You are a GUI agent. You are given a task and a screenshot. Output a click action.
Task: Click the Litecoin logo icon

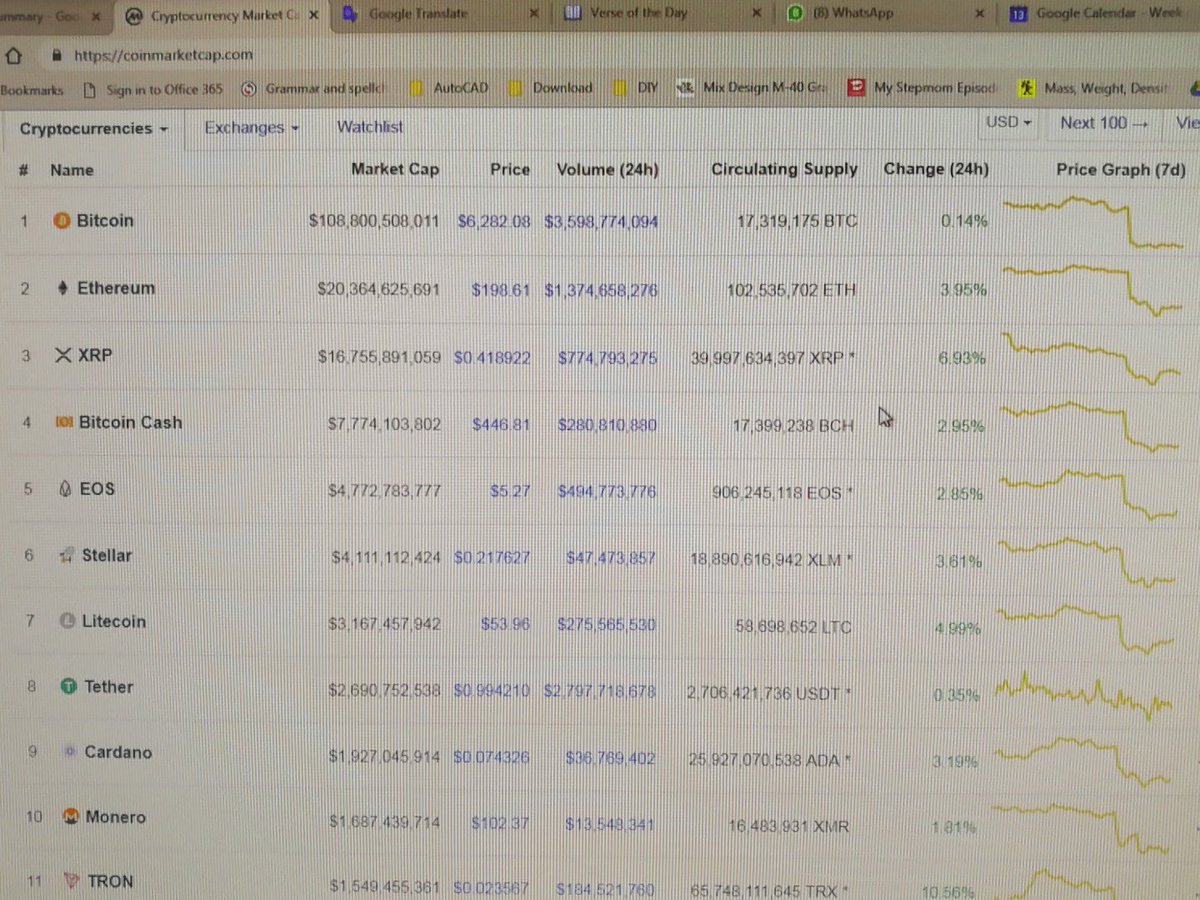[67, 622]
